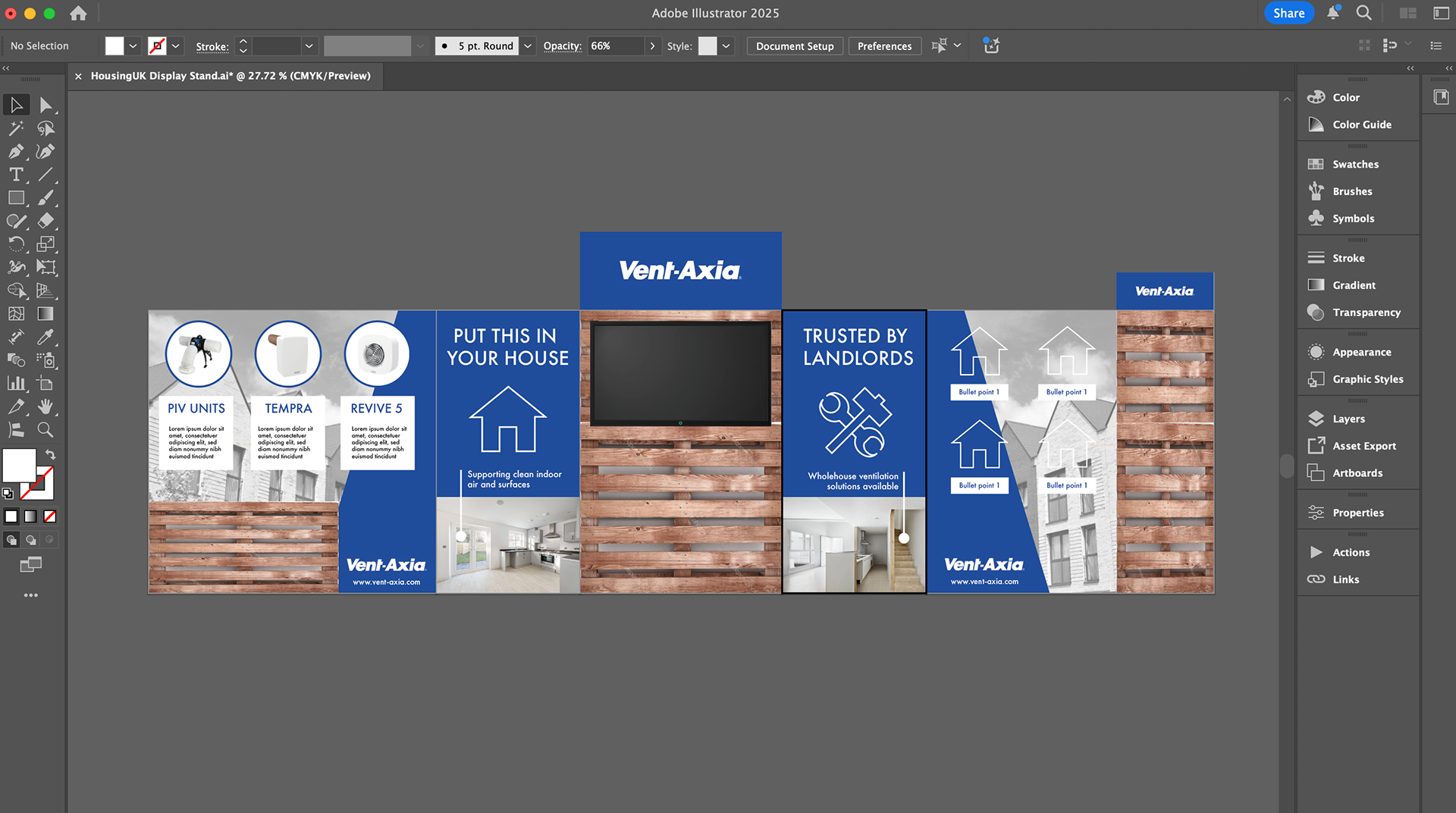Select the Slice tool
Image resolution: width=1456 pixels, height=813 pixels.
pyautogui.click(x=16, y=406)
